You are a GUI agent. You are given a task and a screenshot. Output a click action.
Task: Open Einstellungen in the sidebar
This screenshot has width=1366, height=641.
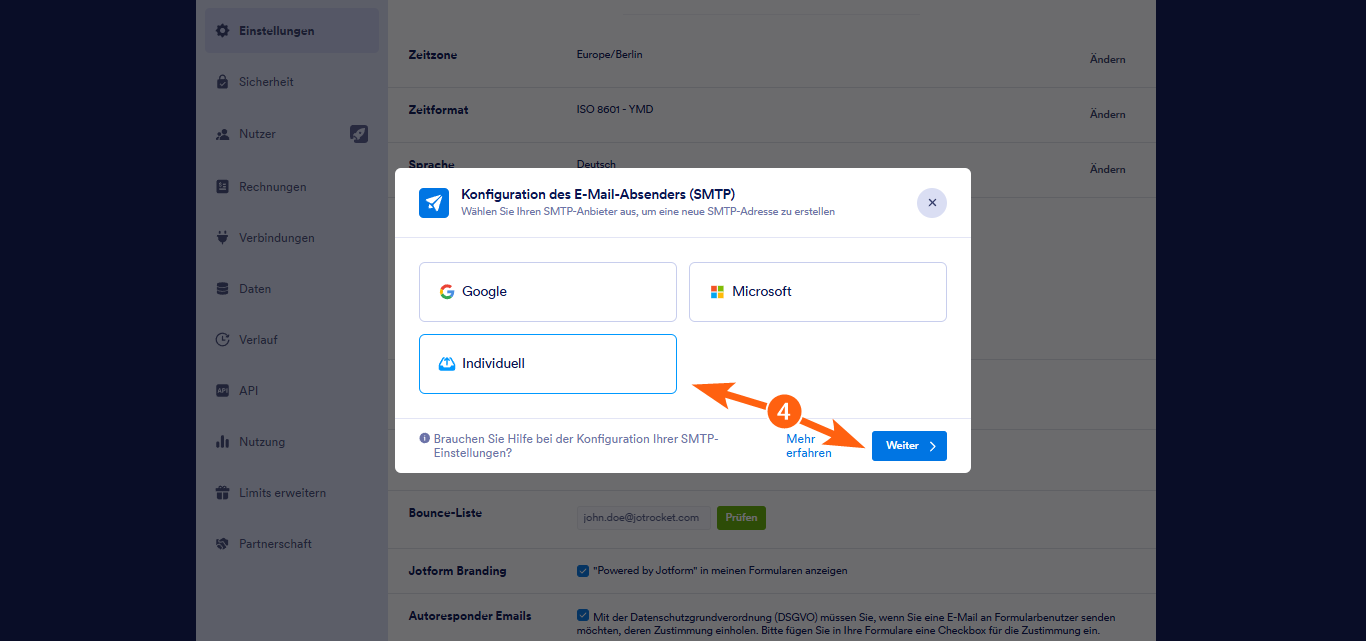point(291,31)
